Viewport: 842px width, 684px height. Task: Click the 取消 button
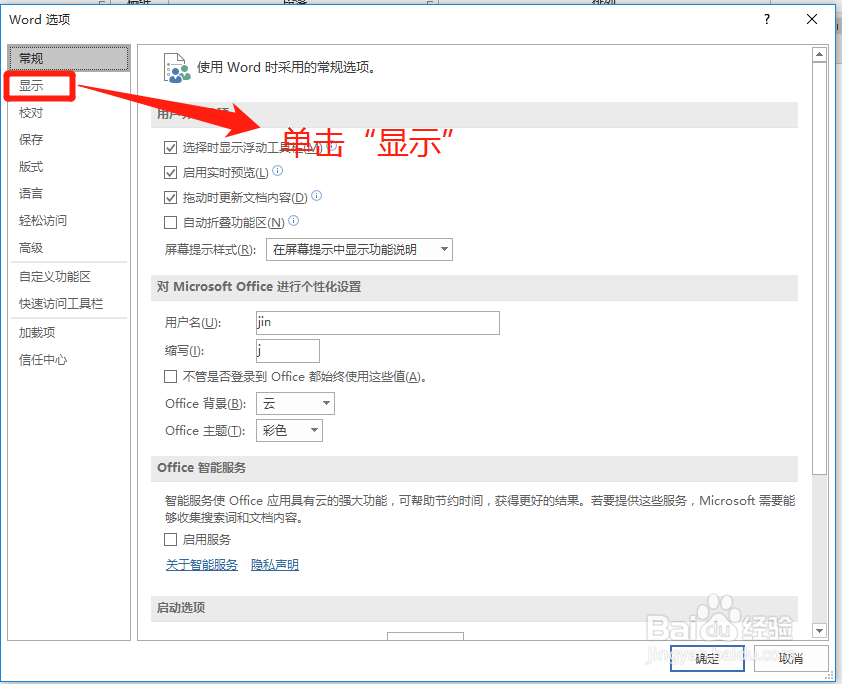[x=791, y=658]
